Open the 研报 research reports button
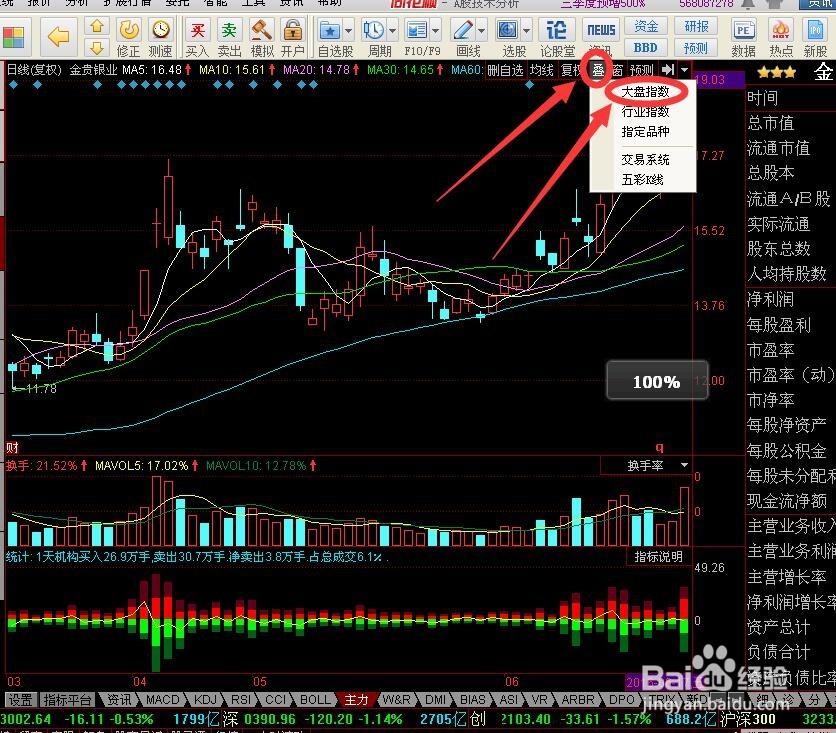 point(695,26)
